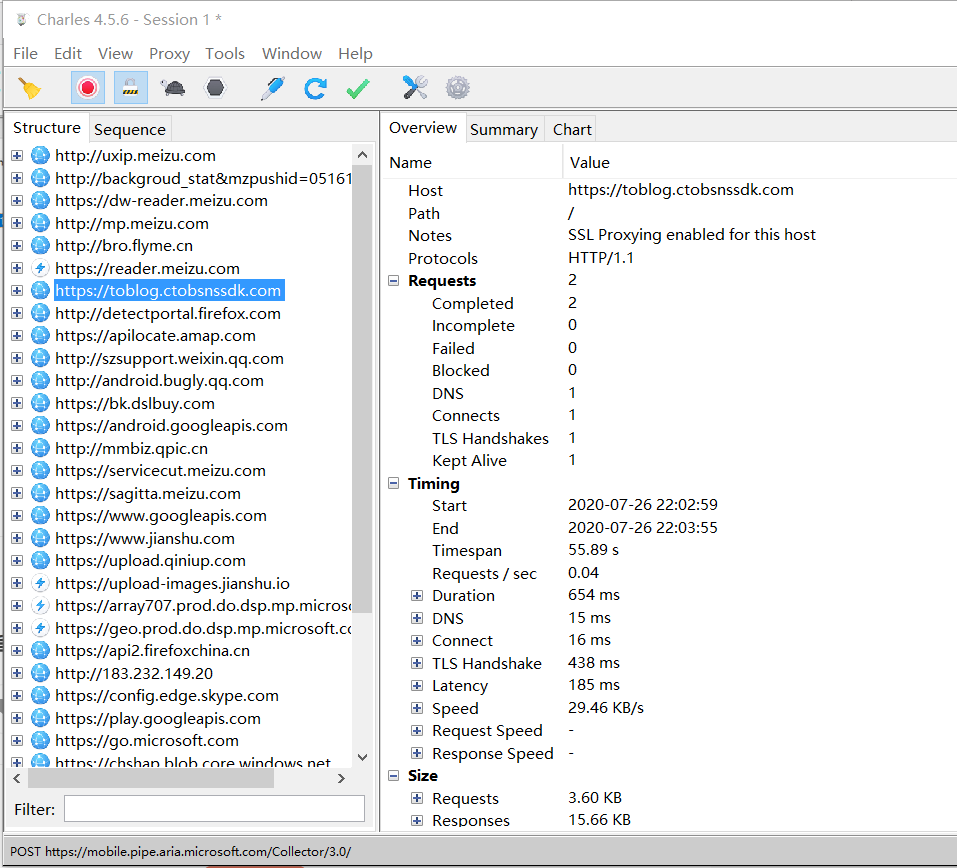Open Settings gear icon
Image resolution: width=957 pixels, height=868 pixels.
(x=458, y=88)
